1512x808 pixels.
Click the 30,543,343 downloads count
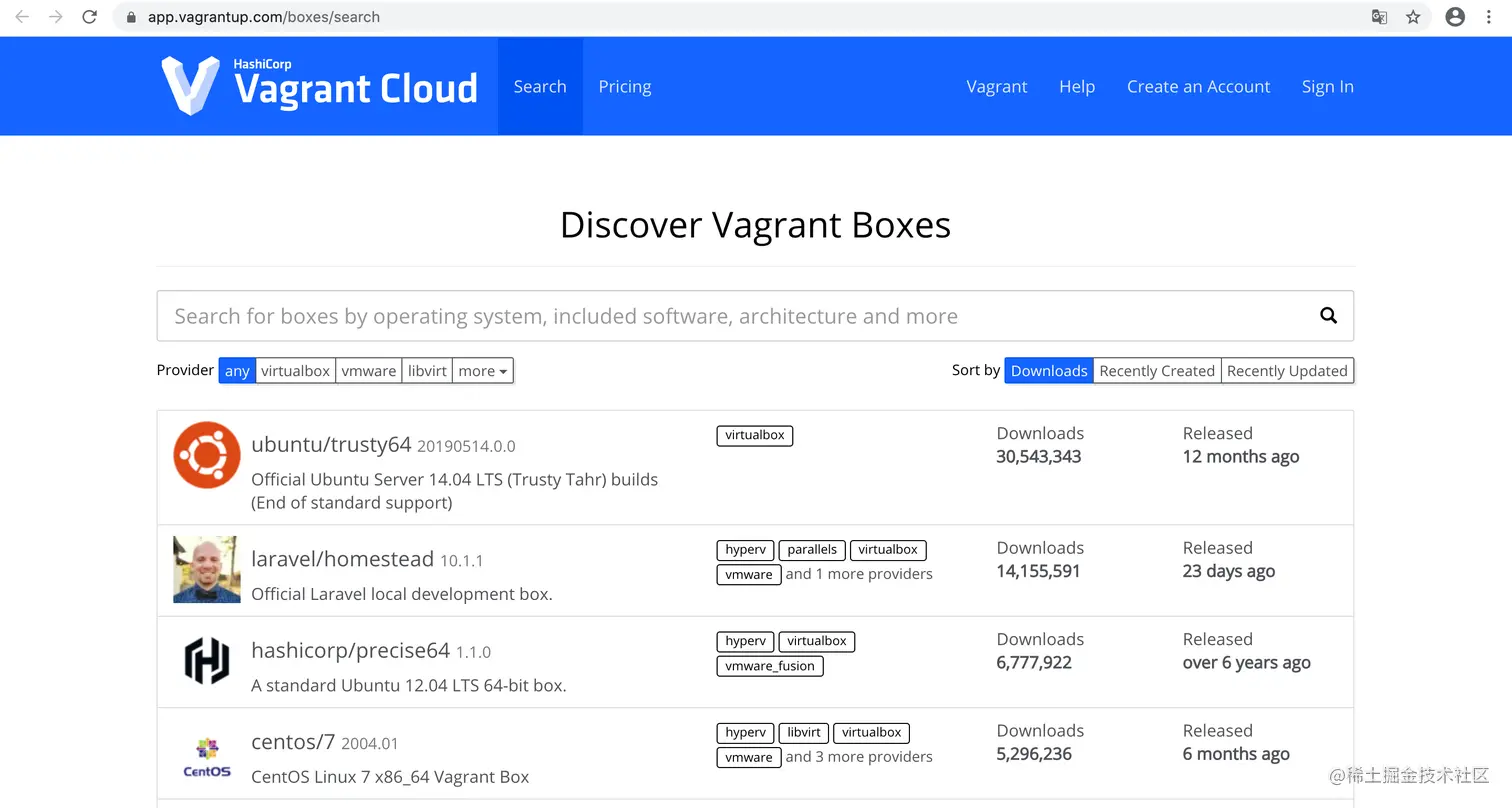click(1039, 457)
